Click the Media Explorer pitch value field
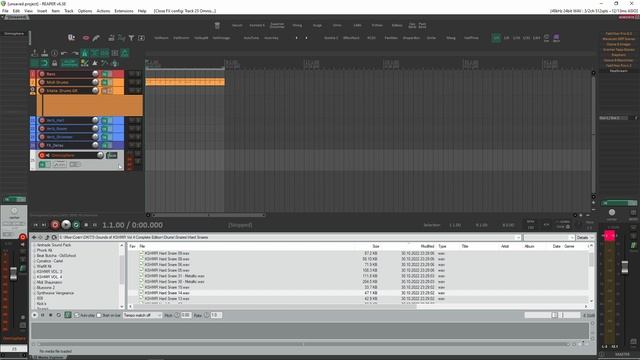The image size is (640, 360). pos(186,315)
